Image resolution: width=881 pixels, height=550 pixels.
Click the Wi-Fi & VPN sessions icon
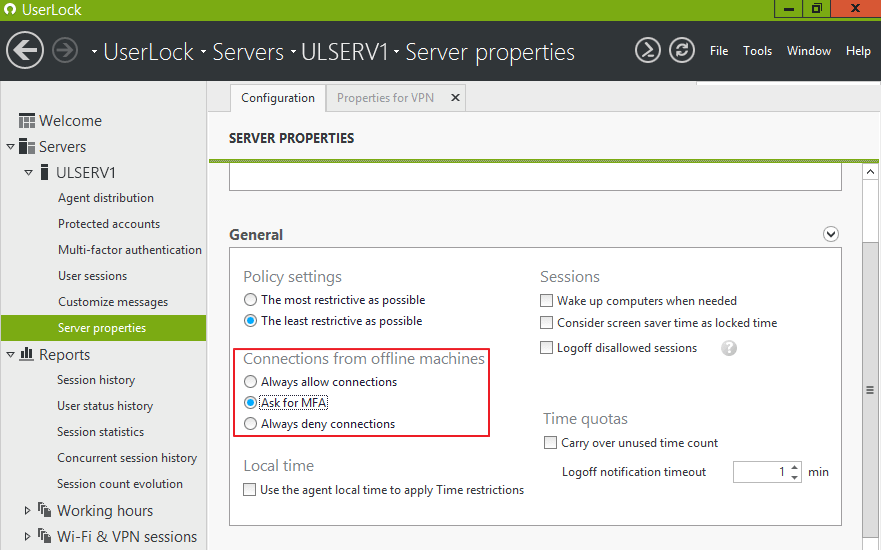tap(44, 535)
